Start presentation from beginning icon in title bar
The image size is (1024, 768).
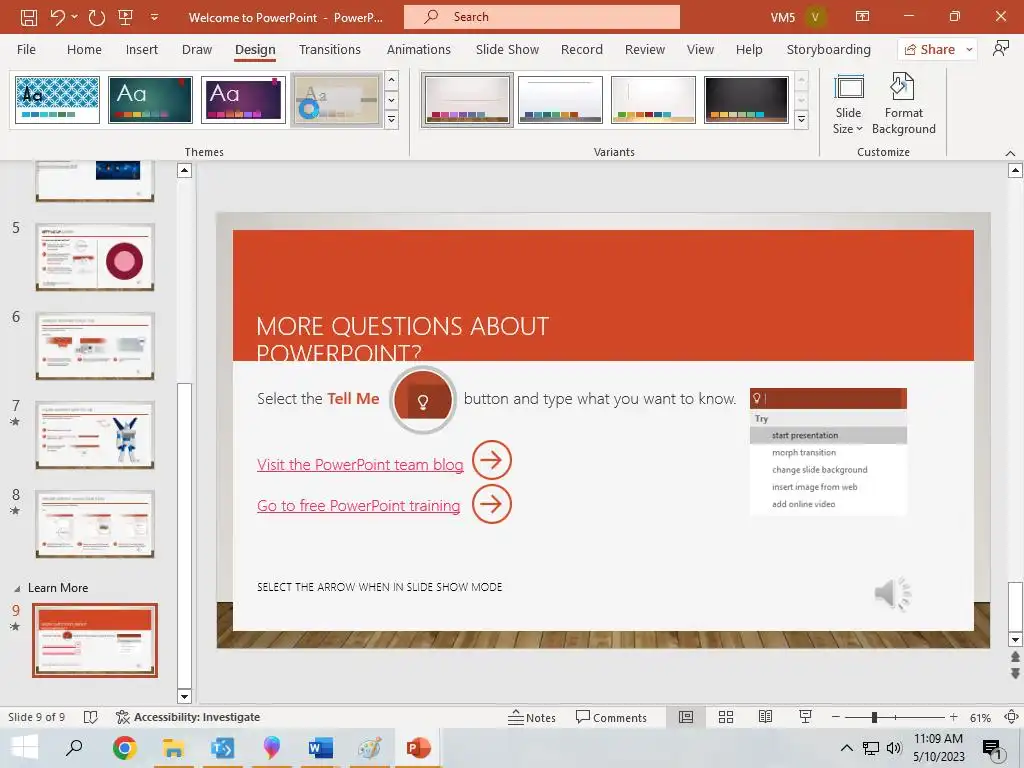pyautogui.click(x=125, y=17)
